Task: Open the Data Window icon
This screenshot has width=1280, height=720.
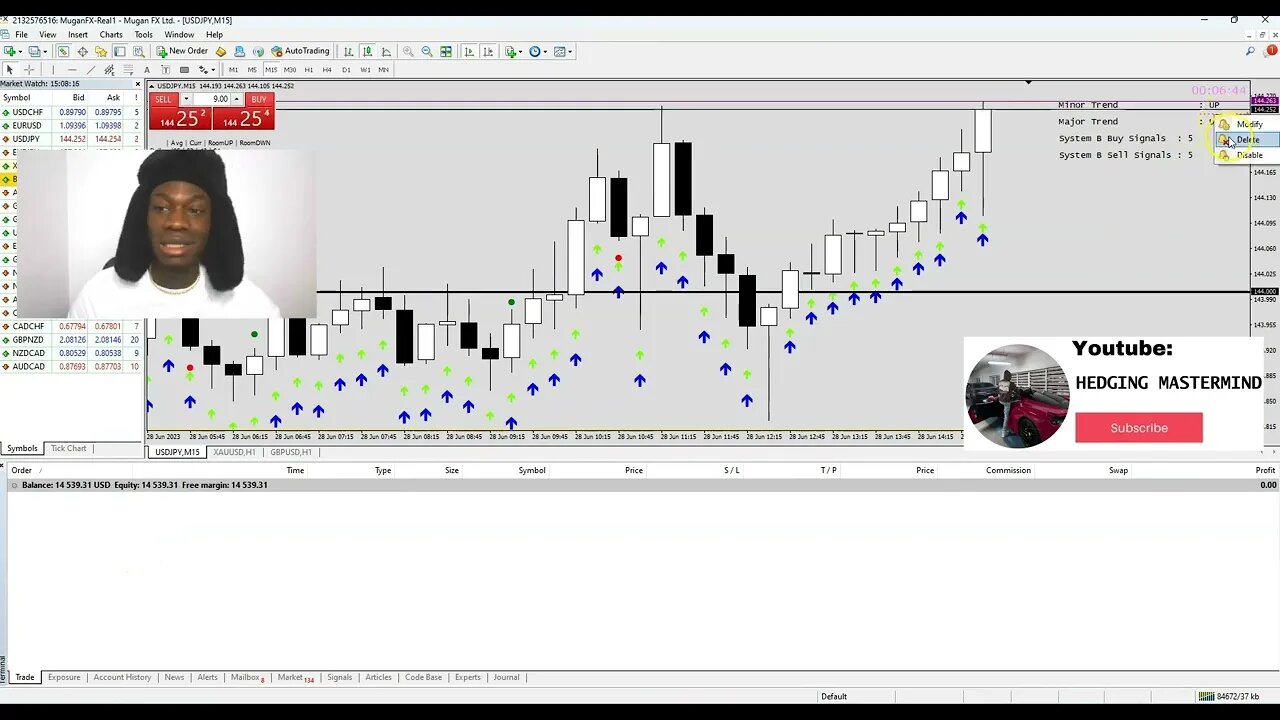Action: (83, 51)
